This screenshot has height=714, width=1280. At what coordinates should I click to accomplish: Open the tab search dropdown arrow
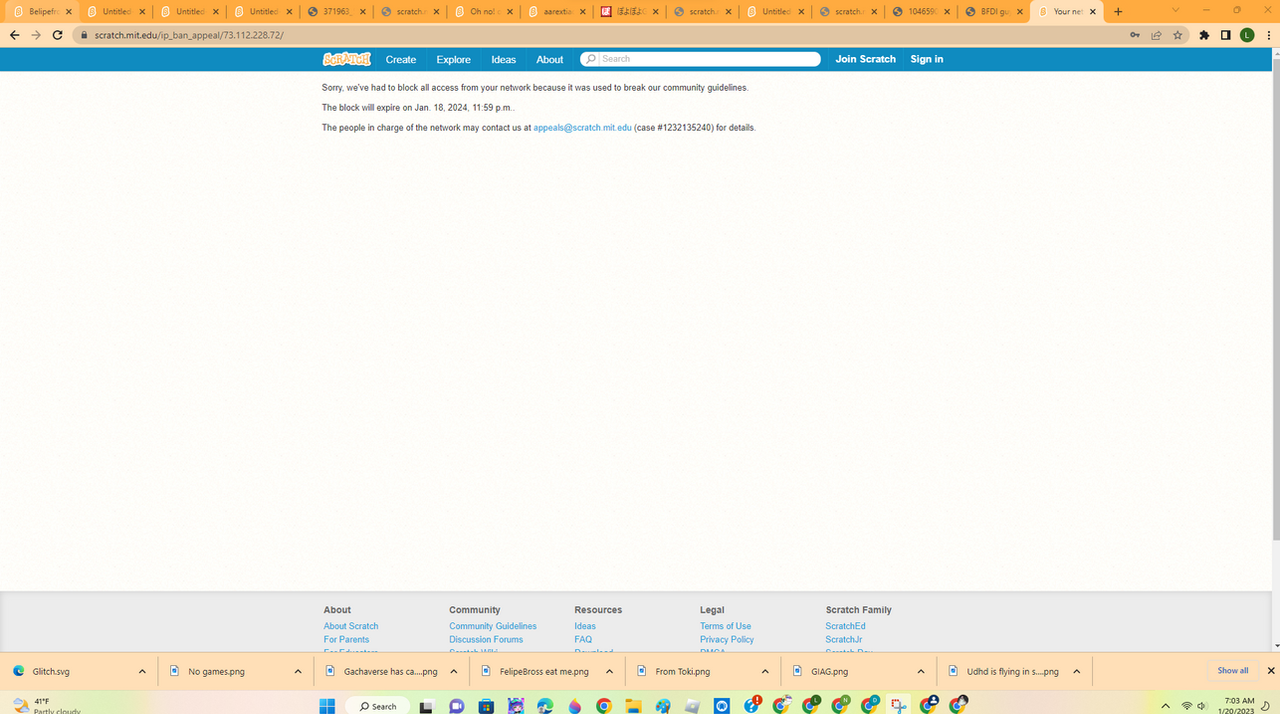coord(1175,11)
